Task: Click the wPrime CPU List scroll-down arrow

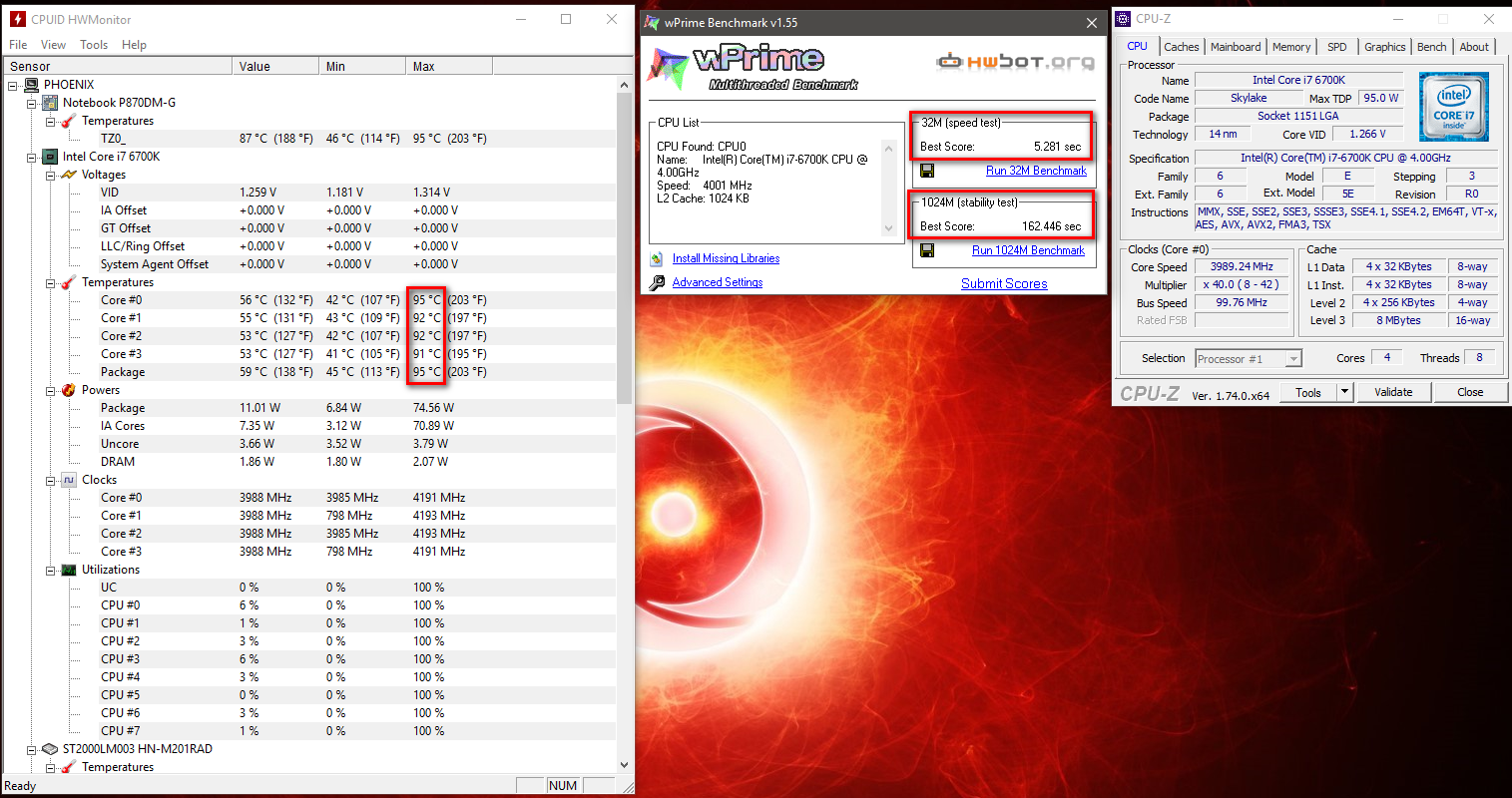Action: click(x=888, y=228)
